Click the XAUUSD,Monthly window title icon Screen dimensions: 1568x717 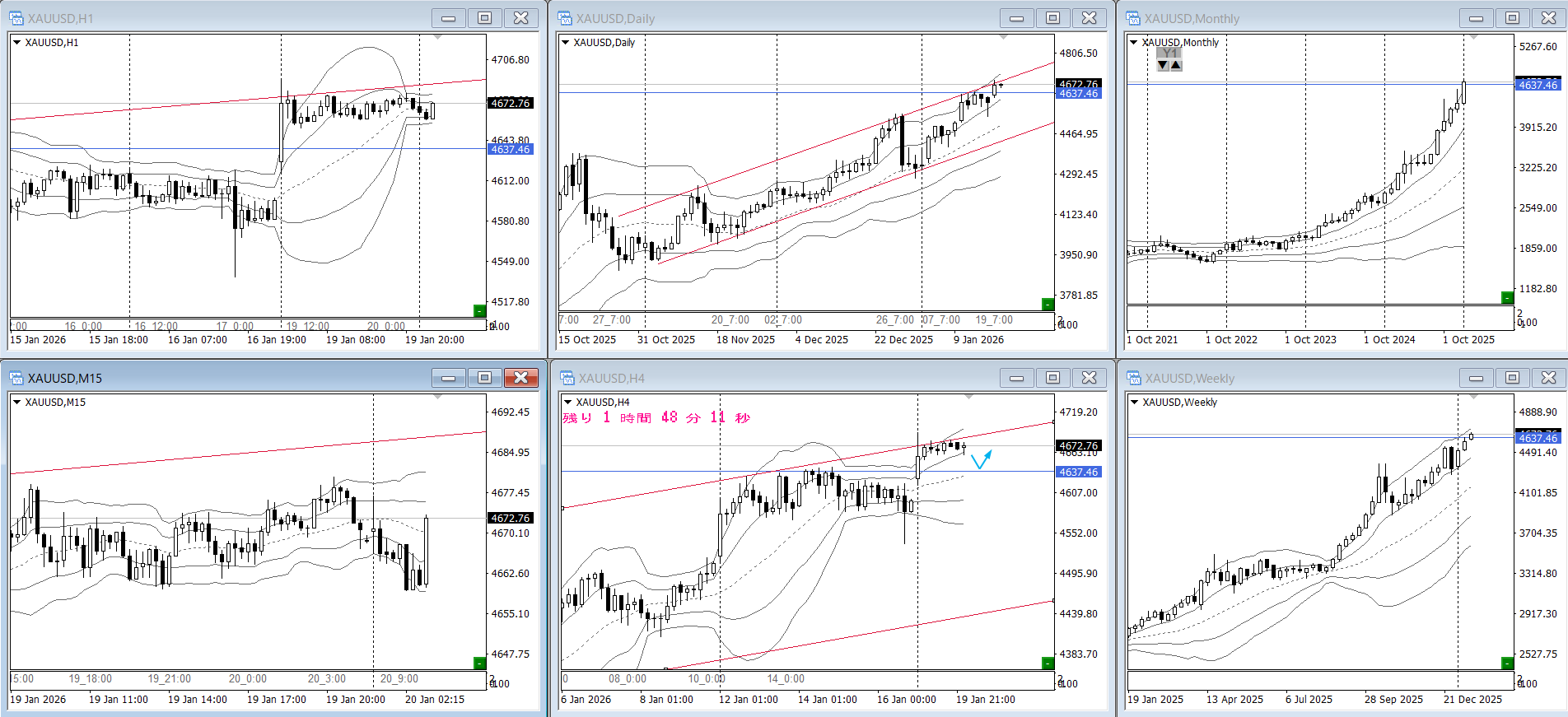pyautogui.click(x=1133, y=18)
